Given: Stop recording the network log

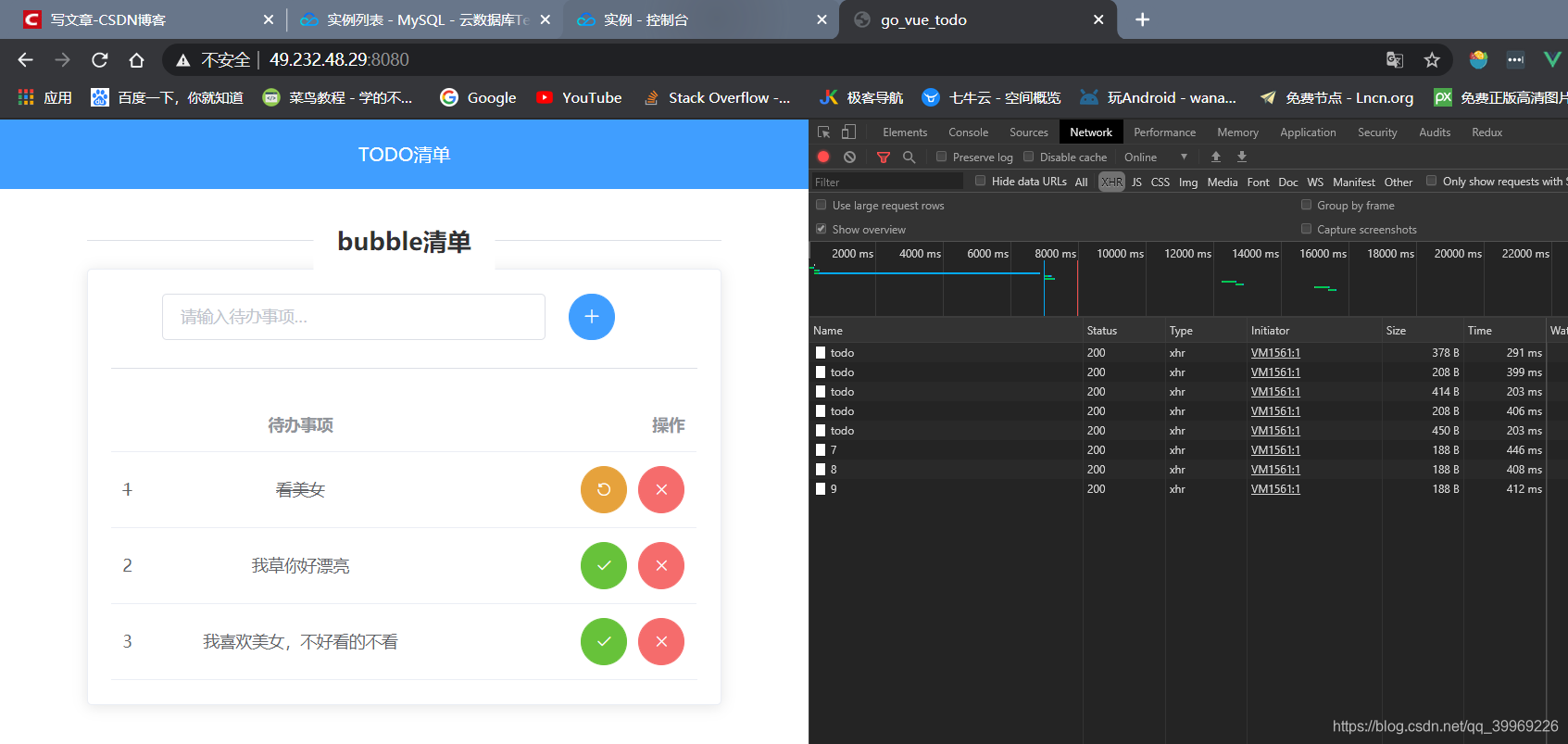Looking at the screenshot, I should [x=823, y=158].
